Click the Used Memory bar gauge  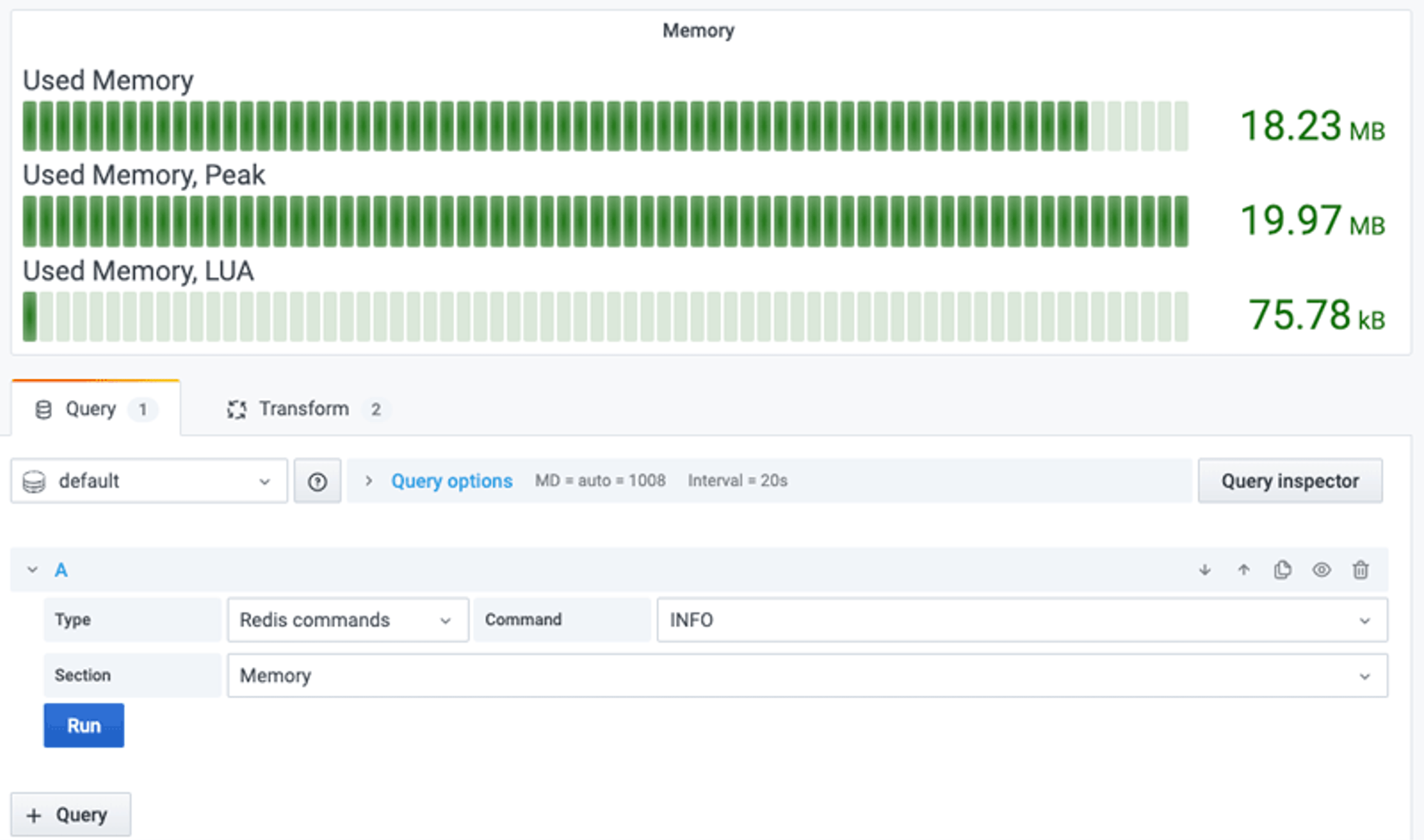[x=605, y=126]
